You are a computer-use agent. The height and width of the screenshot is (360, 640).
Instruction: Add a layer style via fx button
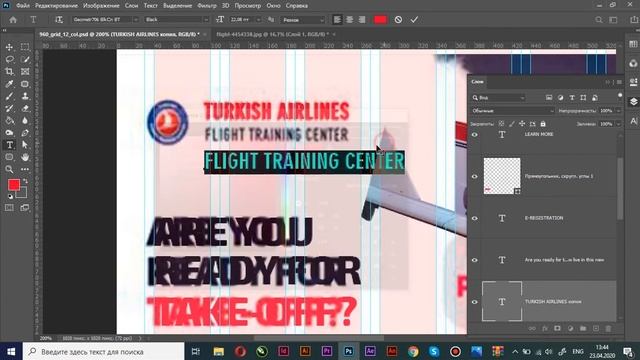pyautogui.click(x=545, y=329)
